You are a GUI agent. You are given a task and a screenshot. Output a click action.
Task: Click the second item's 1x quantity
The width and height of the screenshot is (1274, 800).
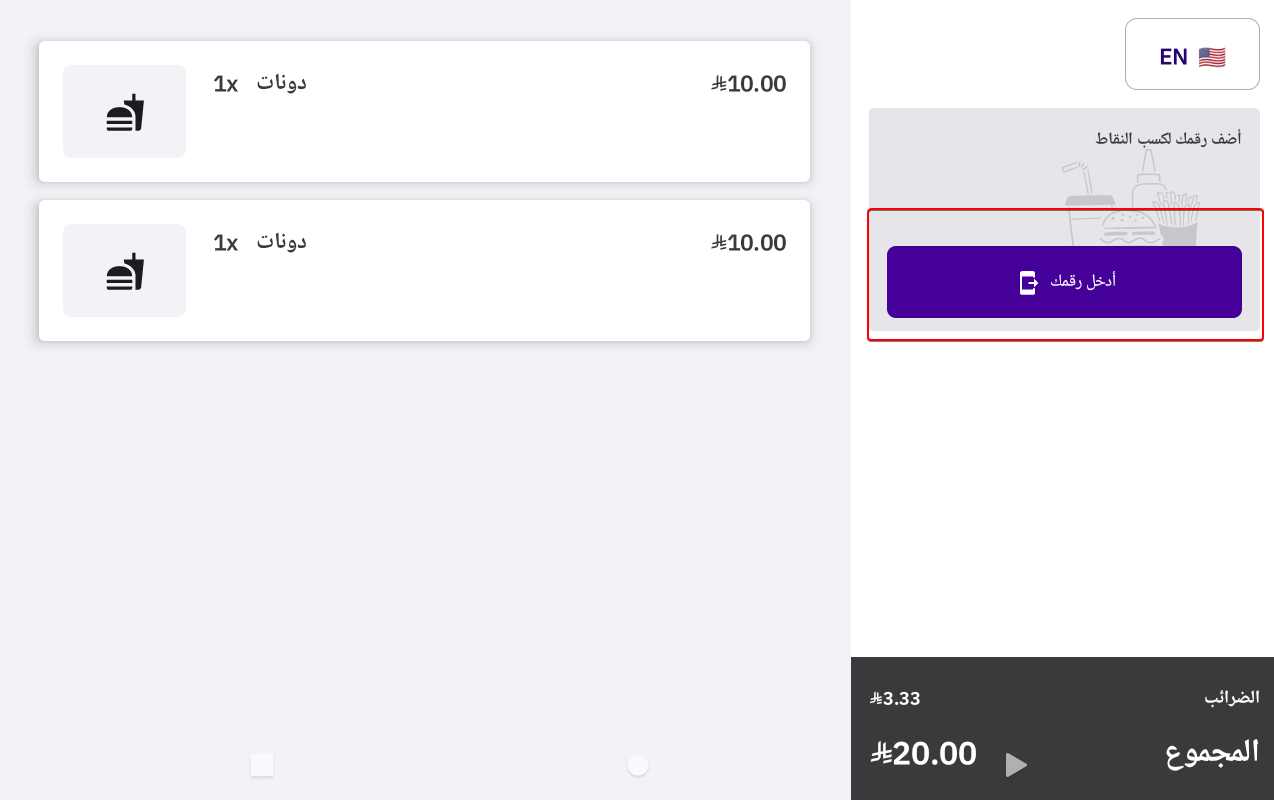pos(225,243)
